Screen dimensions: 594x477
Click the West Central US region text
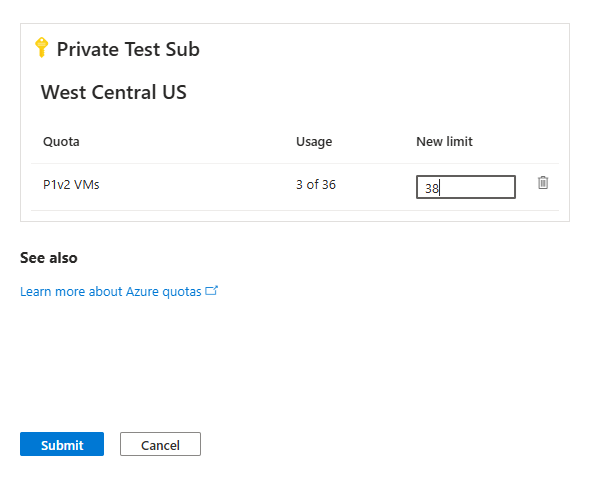[114, 92]
